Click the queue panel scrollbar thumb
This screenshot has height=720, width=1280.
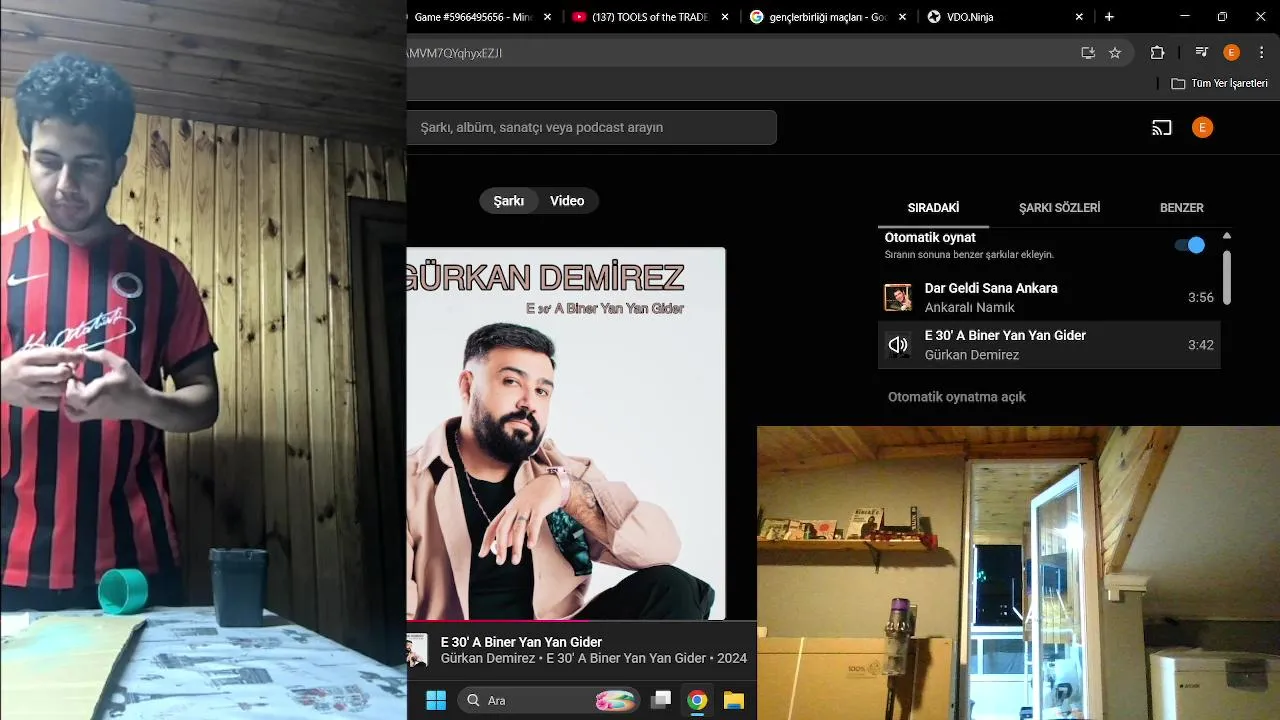(x=1227, y=277)
